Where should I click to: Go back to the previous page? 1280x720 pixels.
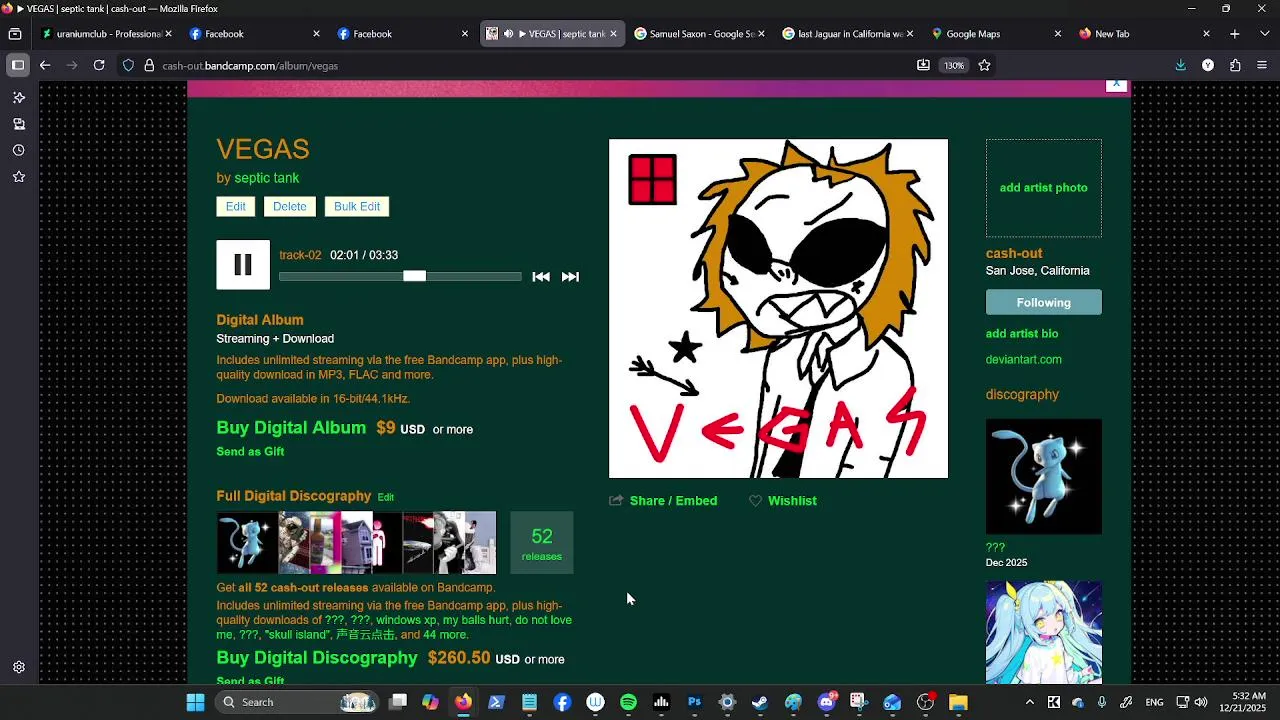(x=45, y=65)
